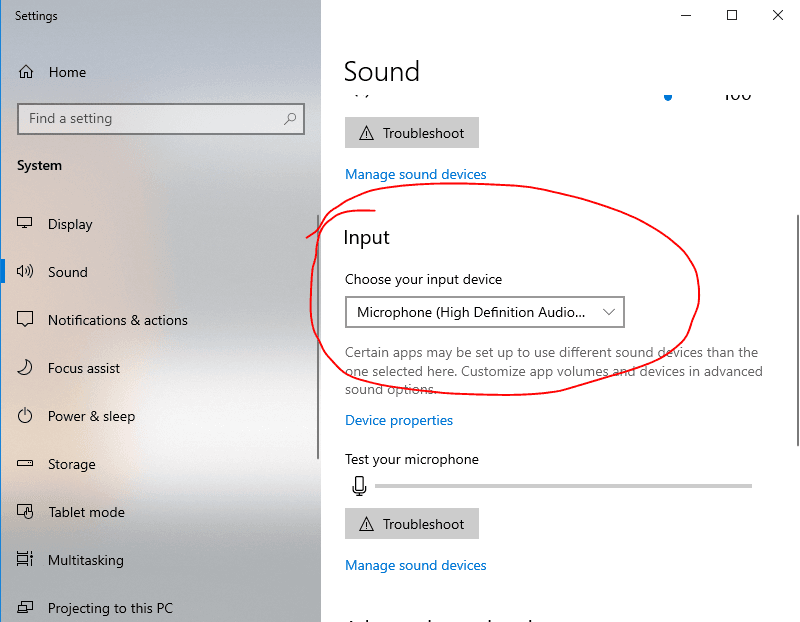Click Troubleshoot button under output volume
The height and width of the screenshot is (622, 800).
[x=412, y=133]
